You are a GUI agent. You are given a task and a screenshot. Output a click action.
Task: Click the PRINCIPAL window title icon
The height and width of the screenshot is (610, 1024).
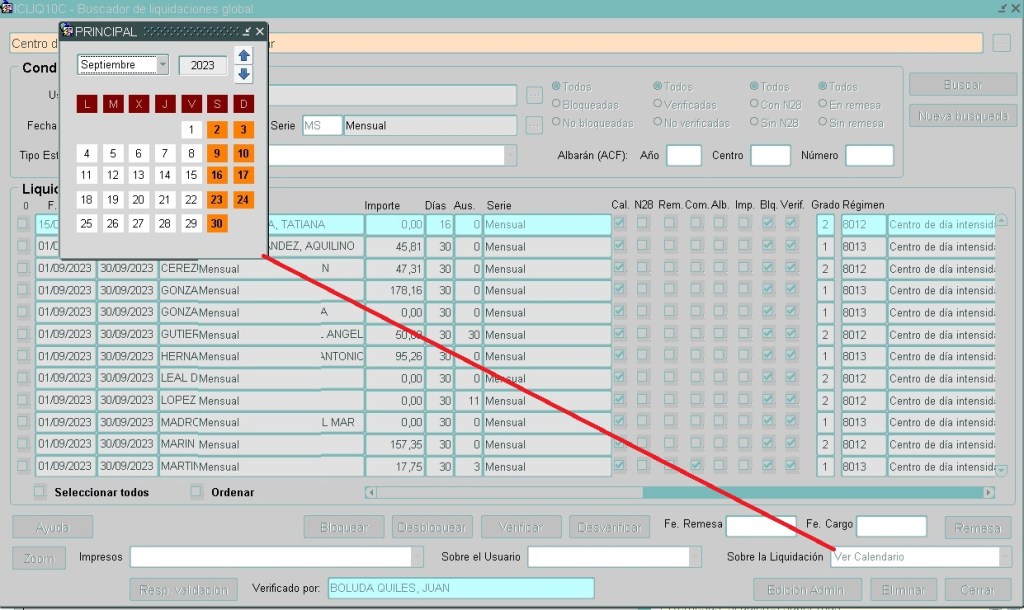click(x=67, y=31)
